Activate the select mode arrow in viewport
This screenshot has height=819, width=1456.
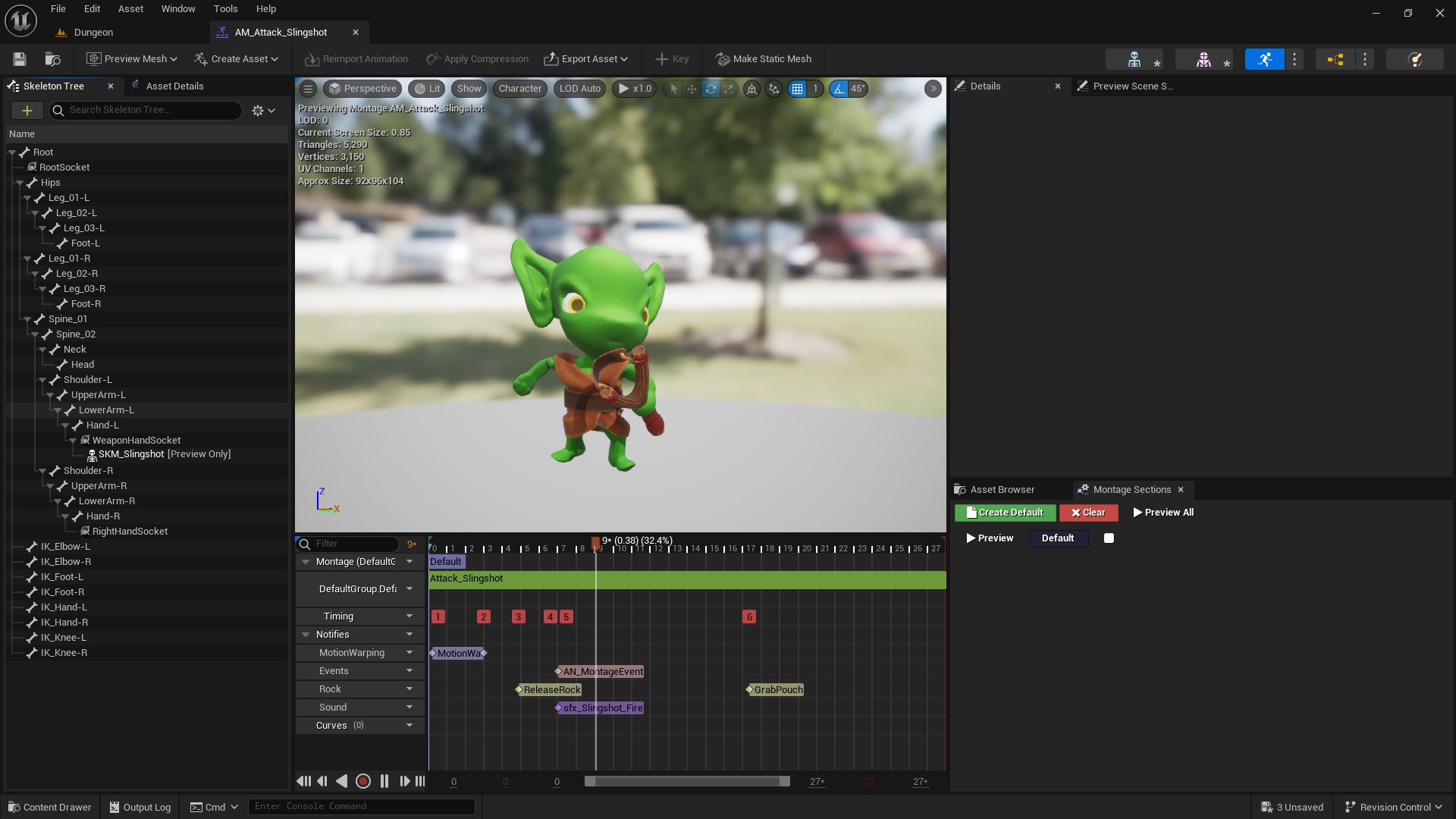click(x=673, y=89)
